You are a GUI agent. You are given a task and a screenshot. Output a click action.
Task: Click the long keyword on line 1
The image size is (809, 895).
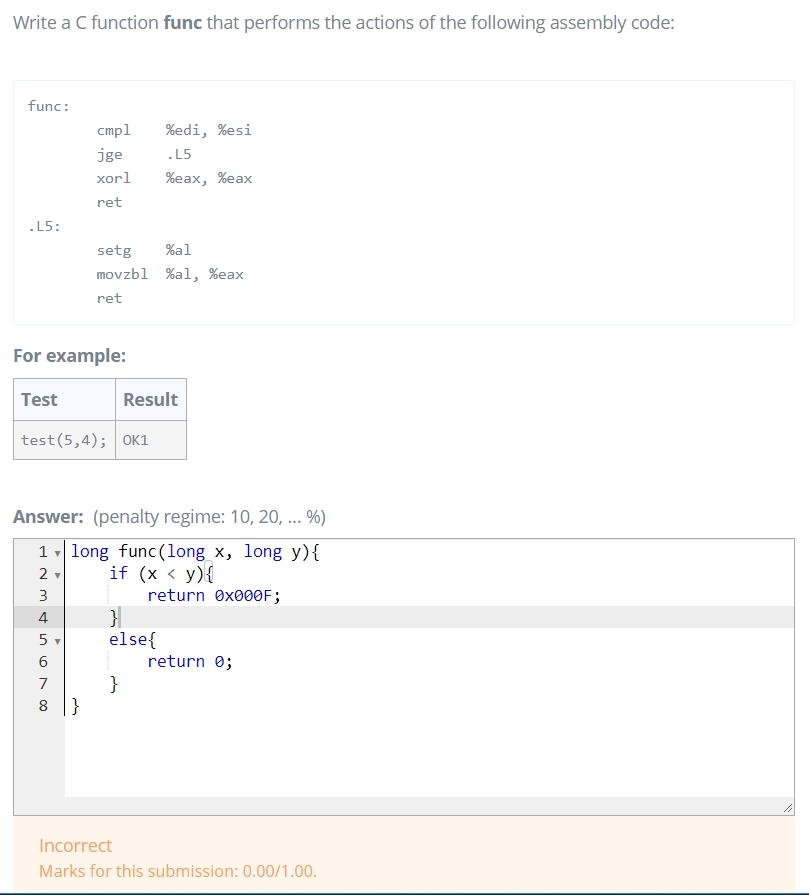[x=88, y=551]
